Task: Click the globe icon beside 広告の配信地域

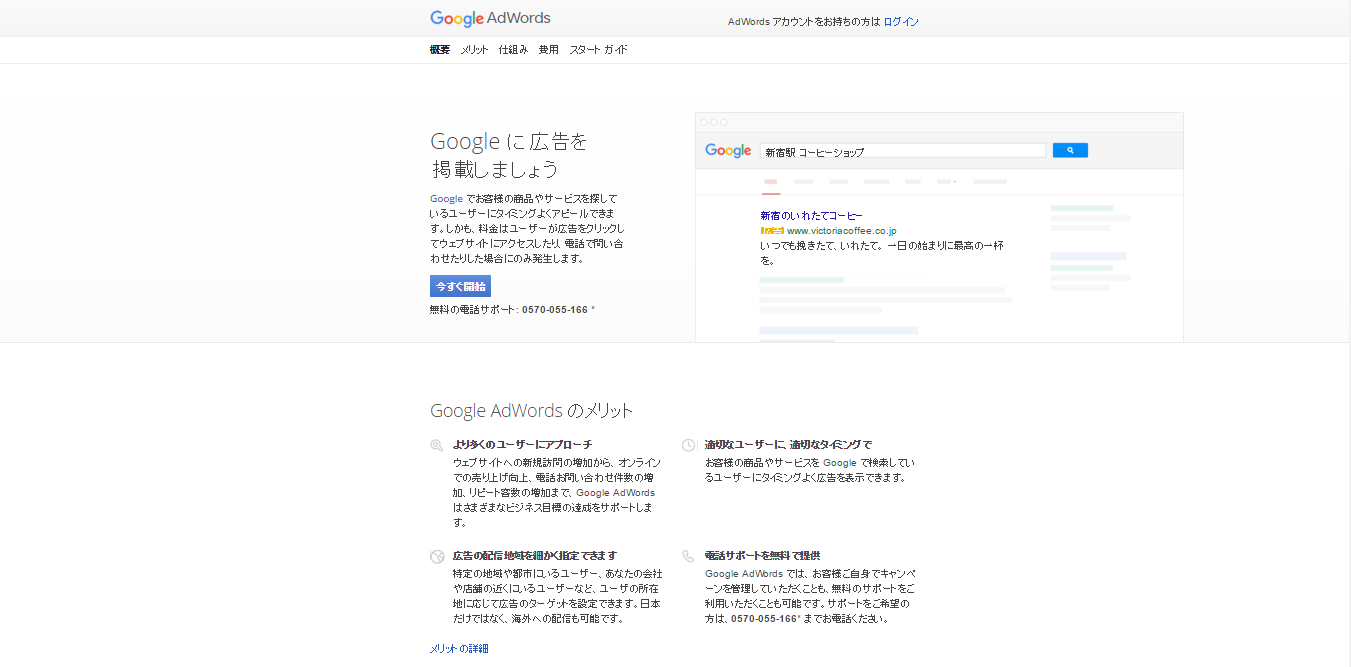Action: click(x=437, y=556)
